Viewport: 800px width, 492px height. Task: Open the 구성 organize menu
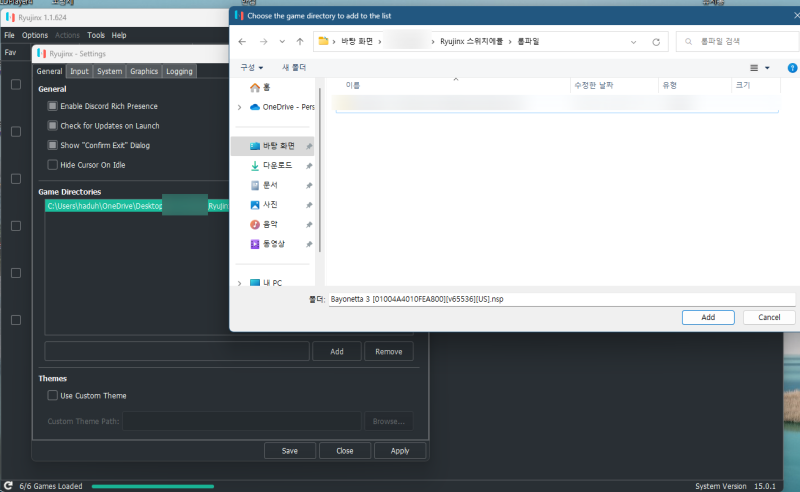coord(252,67)
